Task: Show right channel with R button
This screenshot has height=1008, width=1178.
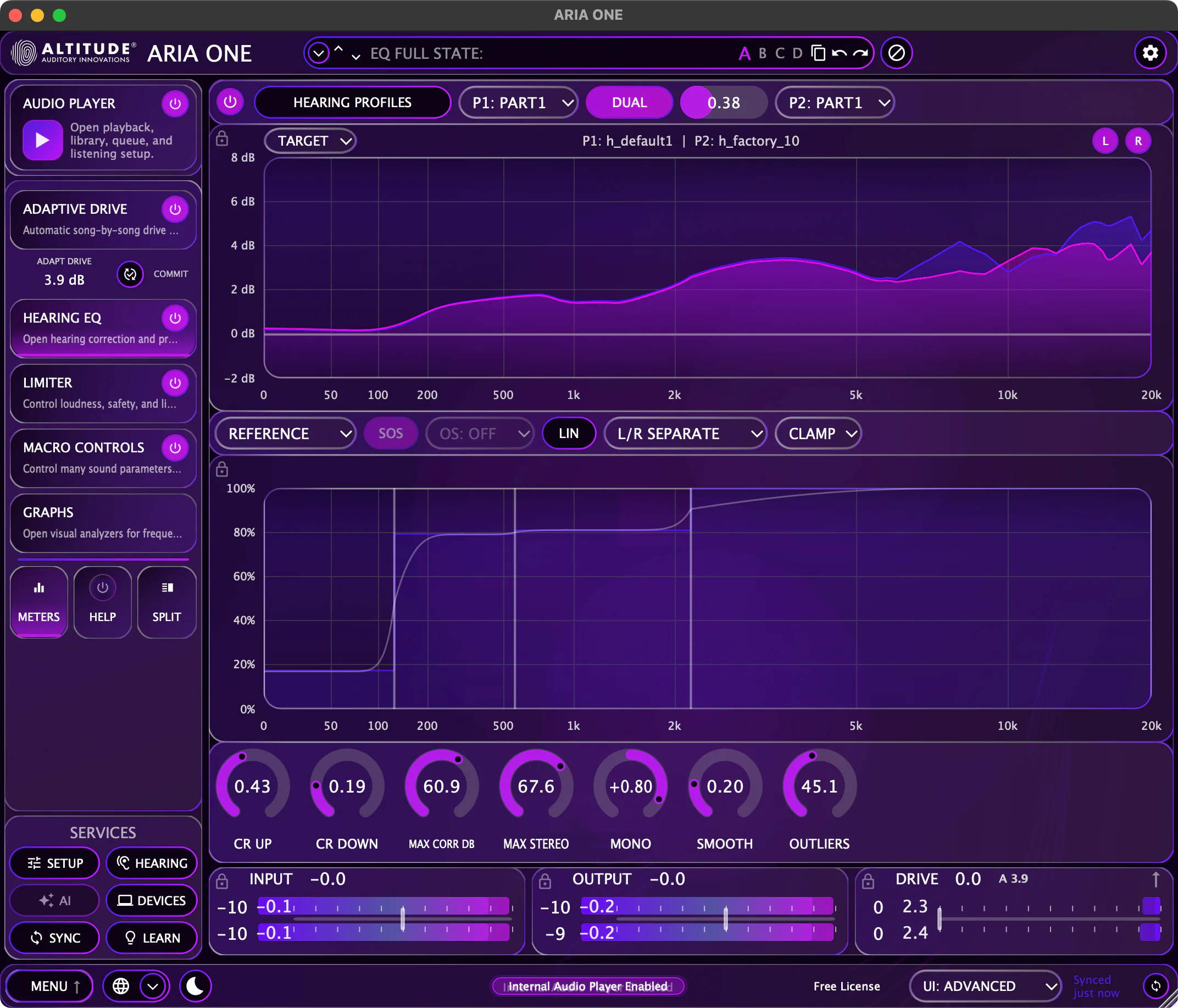Action: [1138, 141]
